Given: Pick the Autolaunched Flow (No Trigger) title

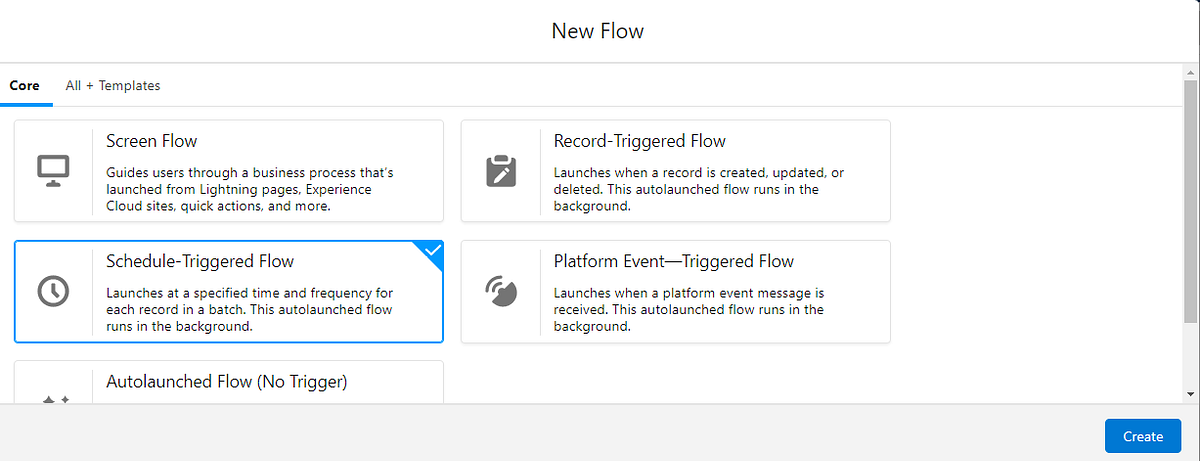Looking at the screenshot, I should tap(226, 381).
